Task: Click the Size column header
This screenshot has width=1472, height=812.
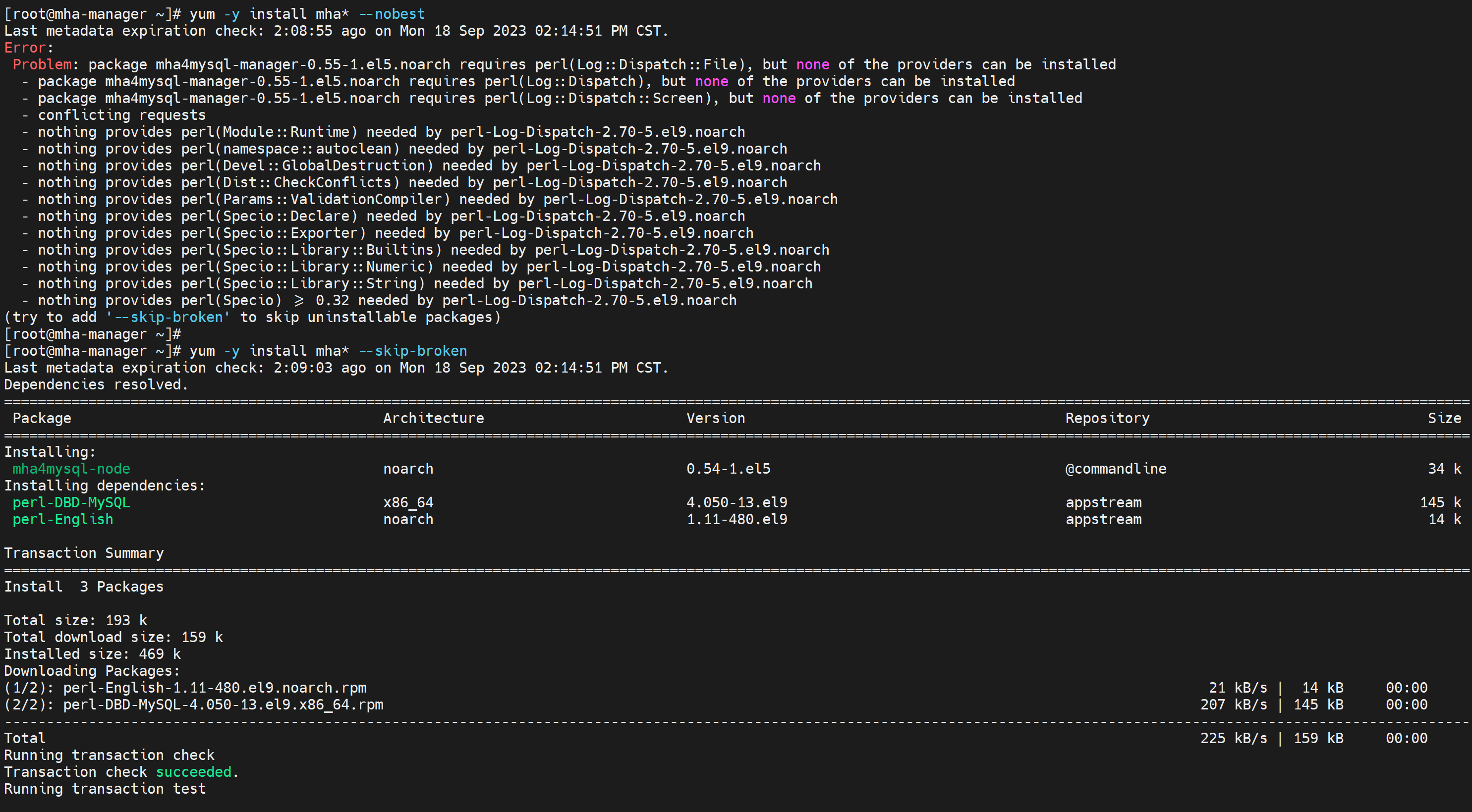Action: click(x=1444, y=419)
